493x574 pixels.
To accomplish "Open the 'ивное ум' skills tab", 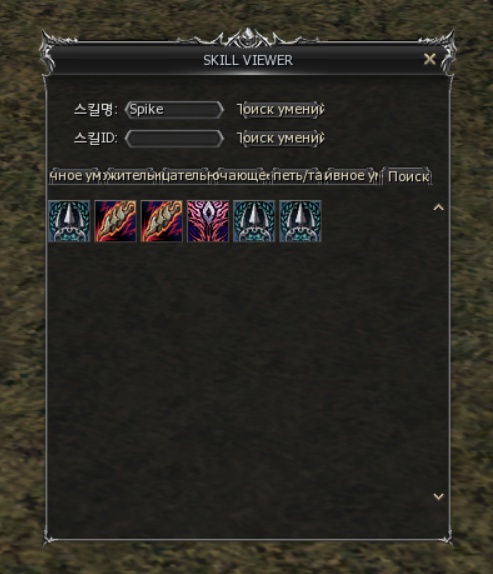I will point(352,176).
